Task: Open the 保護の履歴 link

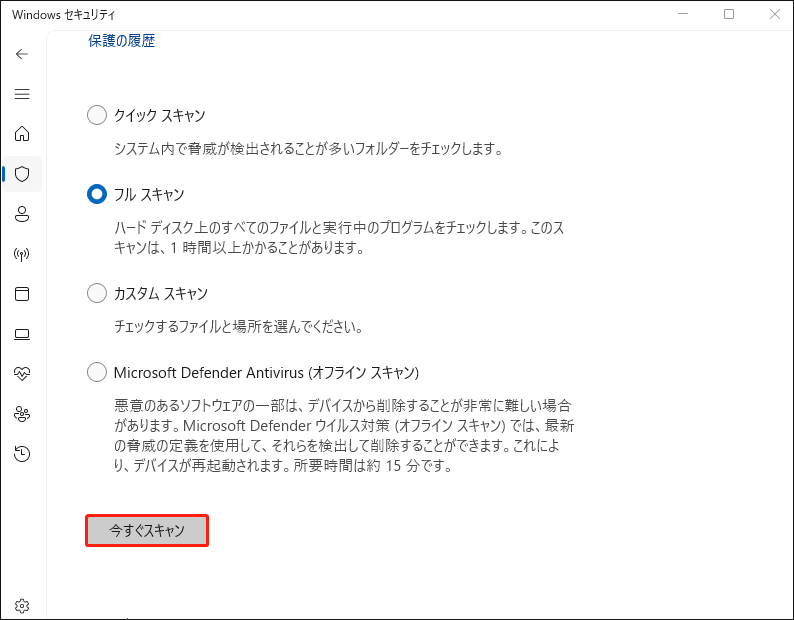Action: coord(122,41)
